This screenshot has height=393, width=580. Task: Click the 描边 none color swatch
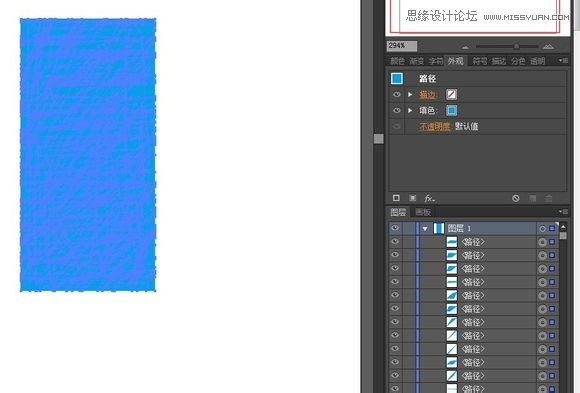click(x=452, y=95)
